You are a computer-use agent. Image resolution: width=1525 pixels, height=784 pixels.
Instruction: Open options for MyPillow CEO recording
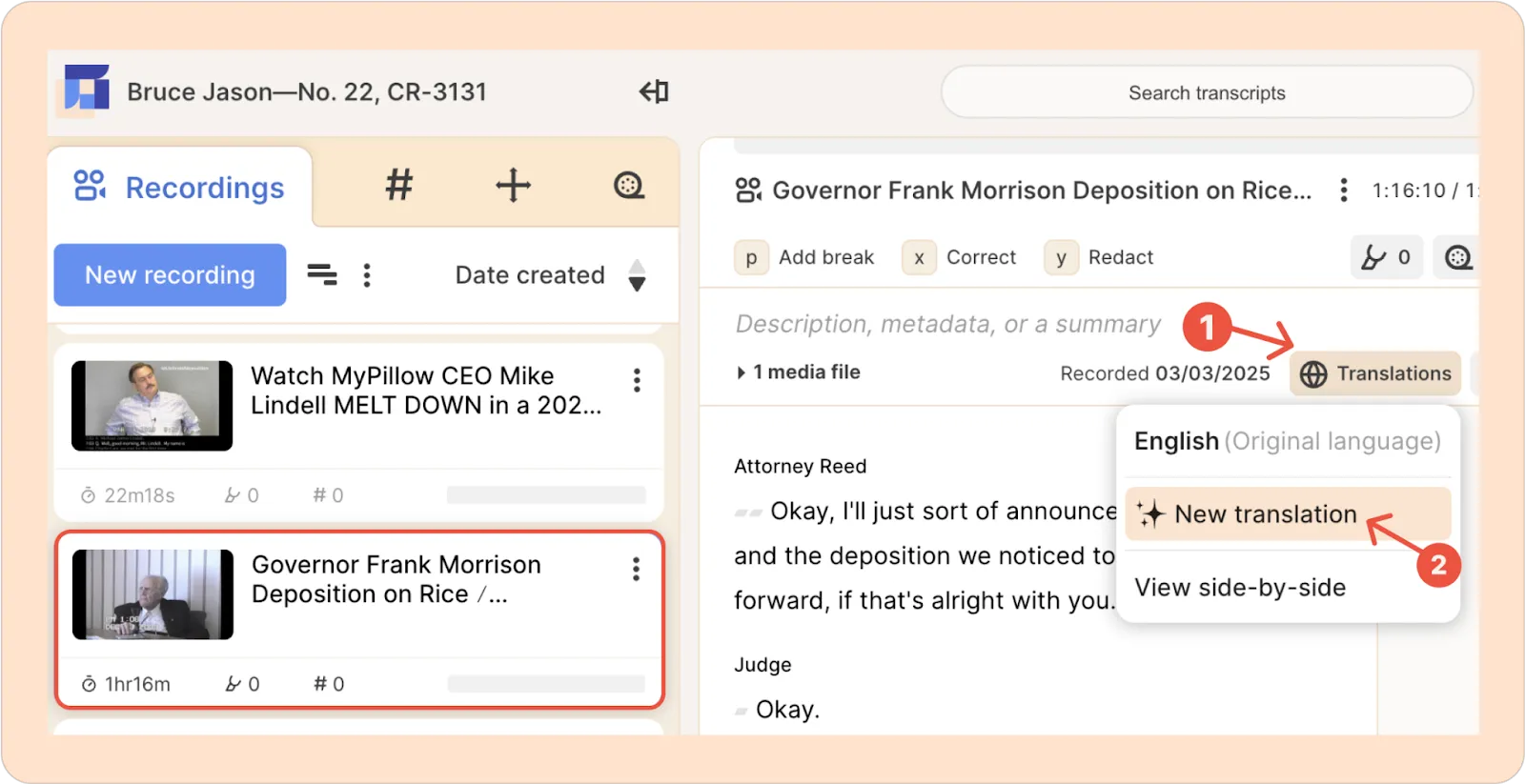click(x=637, y=381)
